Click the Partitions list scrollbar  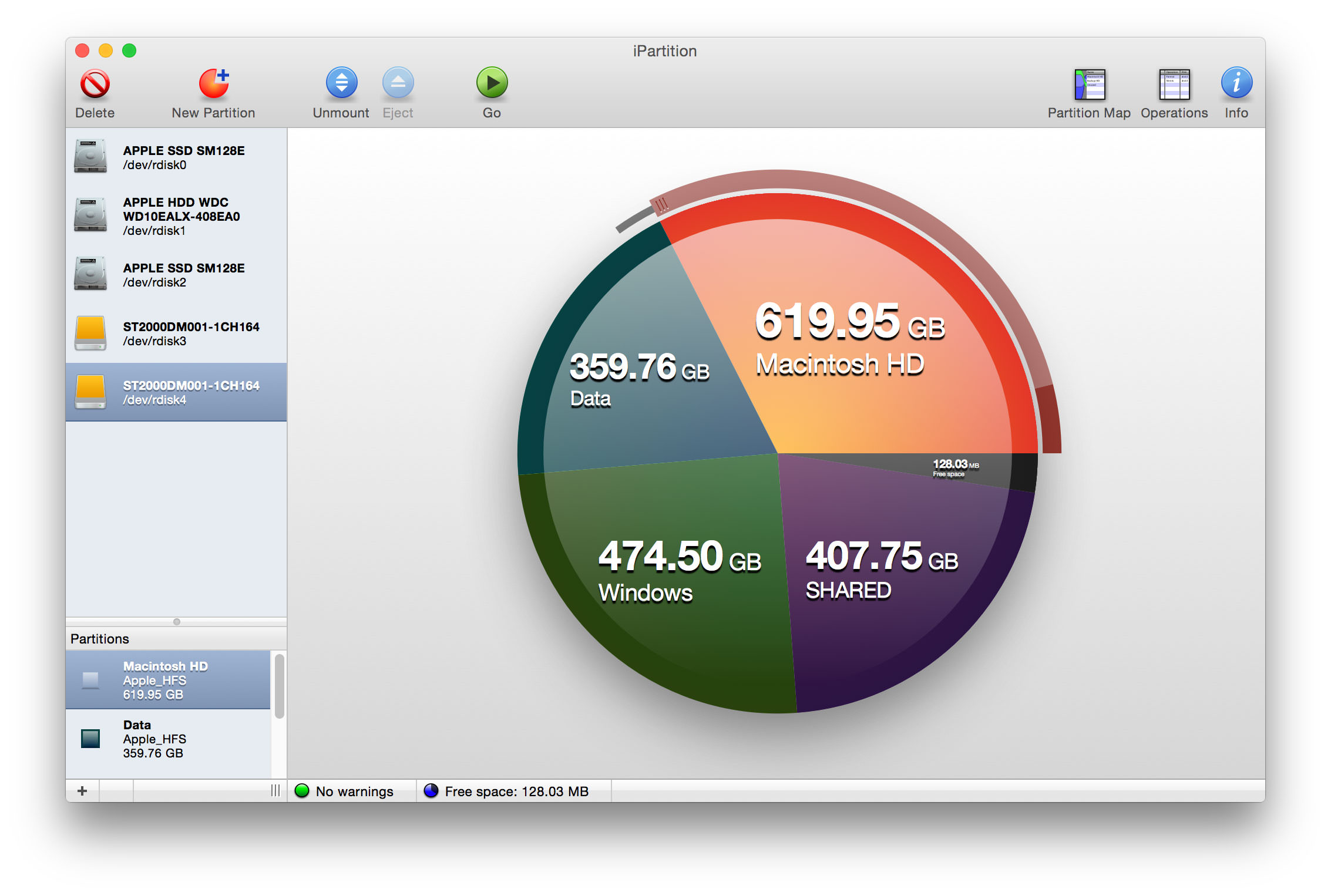280,686
